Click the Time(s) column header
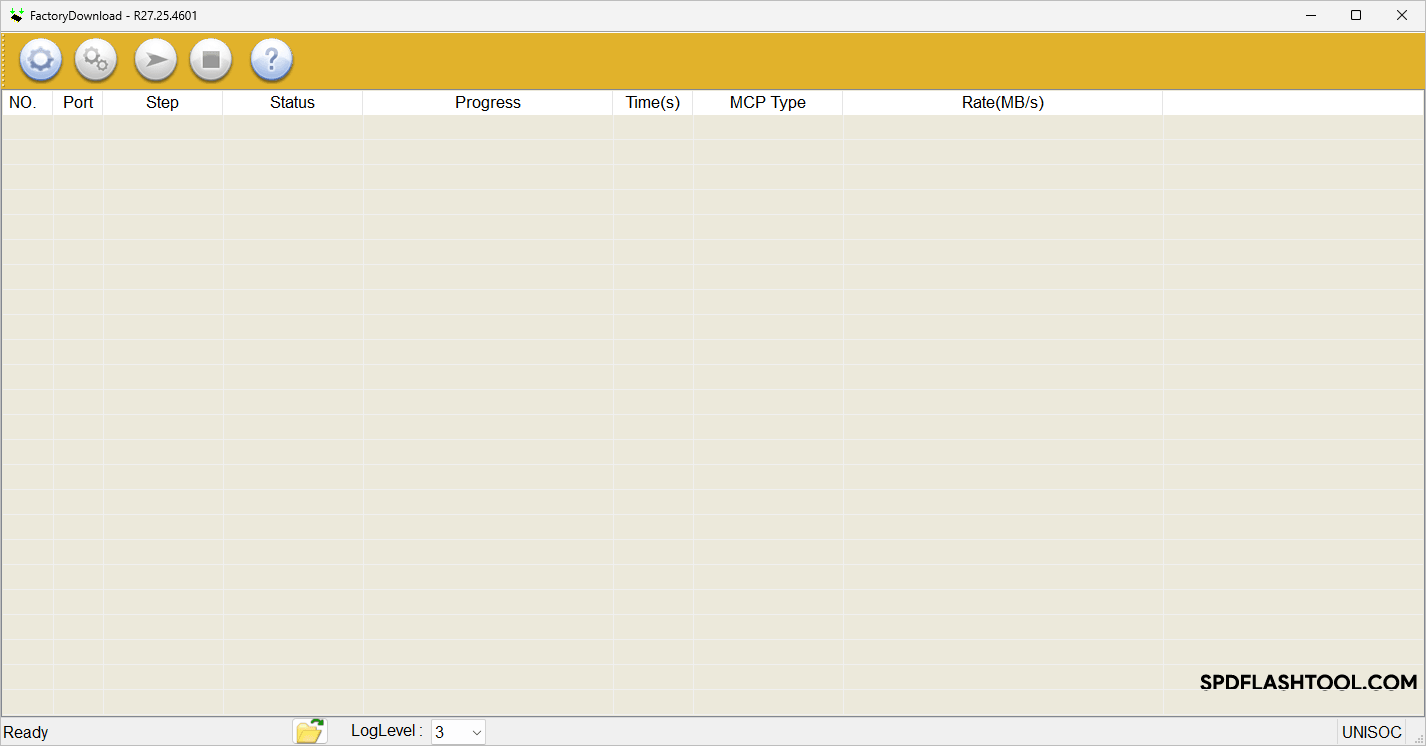 click(652, 102)
